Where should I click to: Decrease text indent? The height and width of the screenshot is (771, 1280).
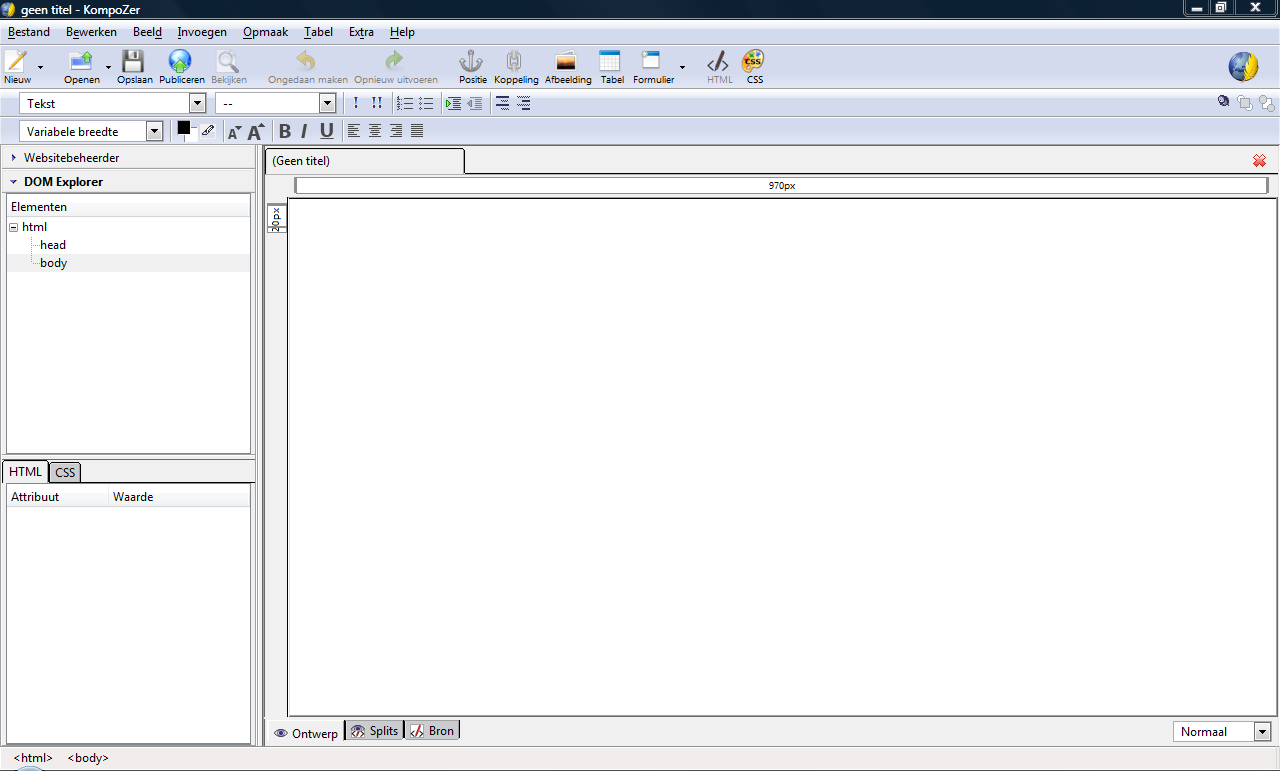[x=475, y=103]
